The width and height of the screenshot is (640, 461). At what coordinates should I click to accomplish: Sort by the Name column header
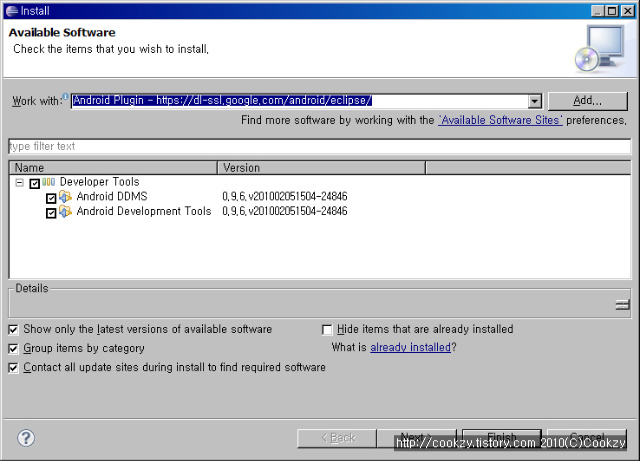coord(113,168)
